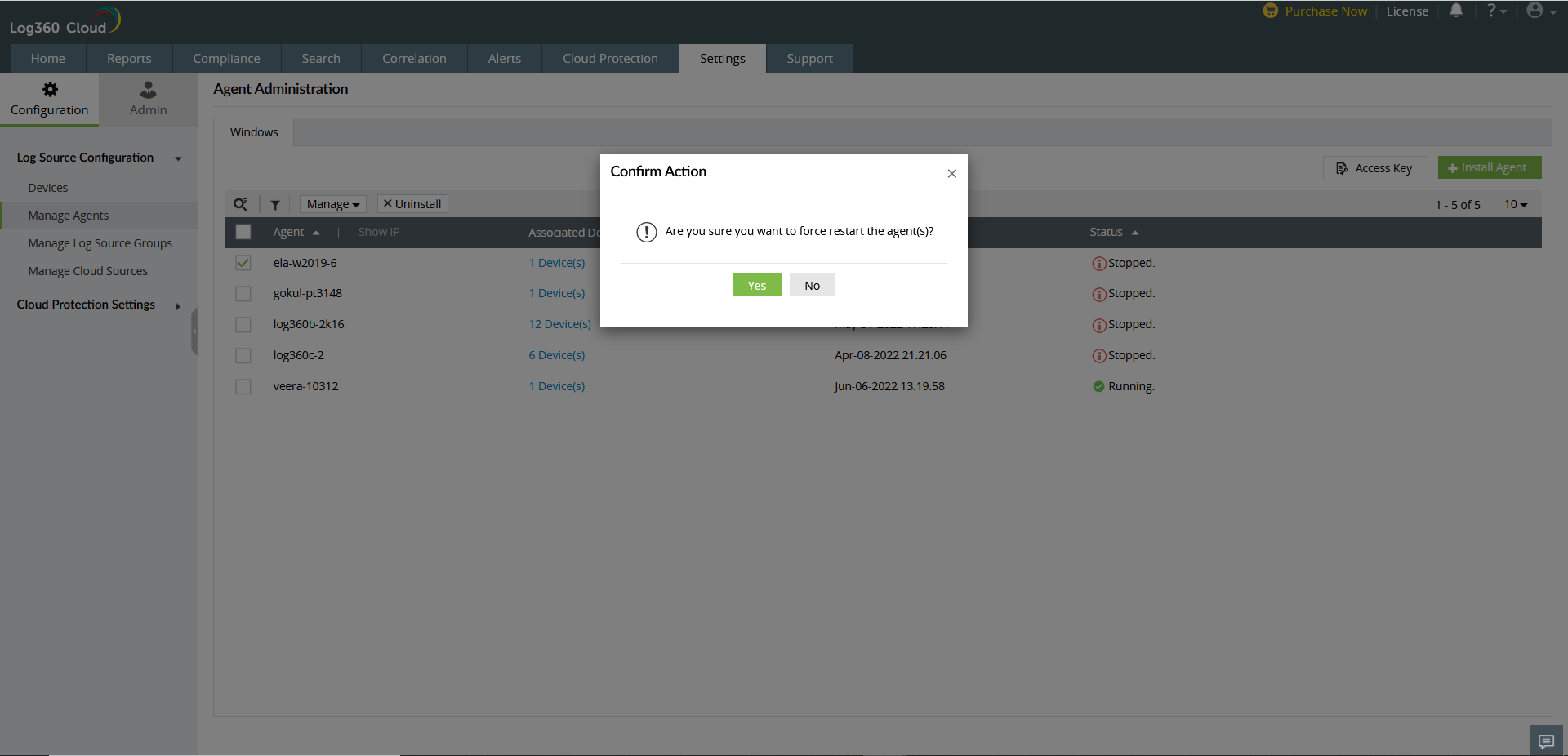This screenshot has width=1568, height=756.
Task: Check the veera-10312 agent checkbox
Action: (x=243, y=386)
